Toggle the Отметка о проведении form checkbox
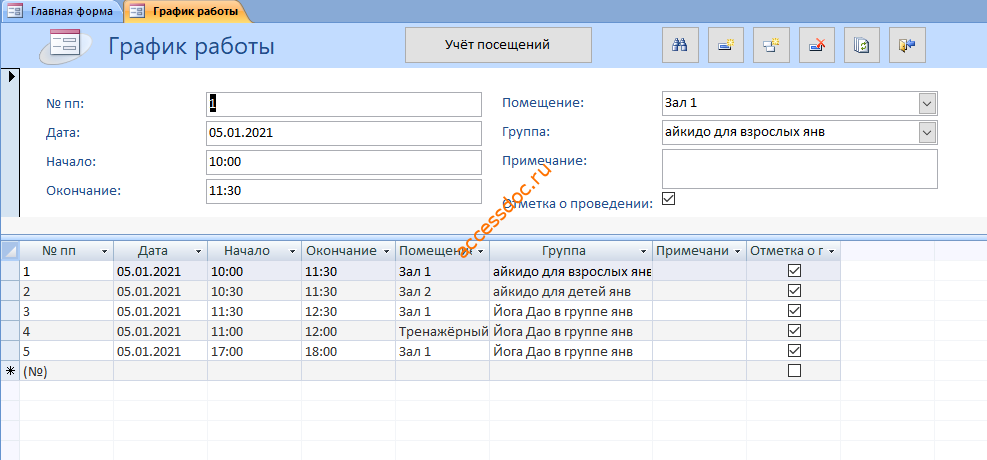This screenshot has height=460, width=987. pyautogui.click(x=668, y=198)
